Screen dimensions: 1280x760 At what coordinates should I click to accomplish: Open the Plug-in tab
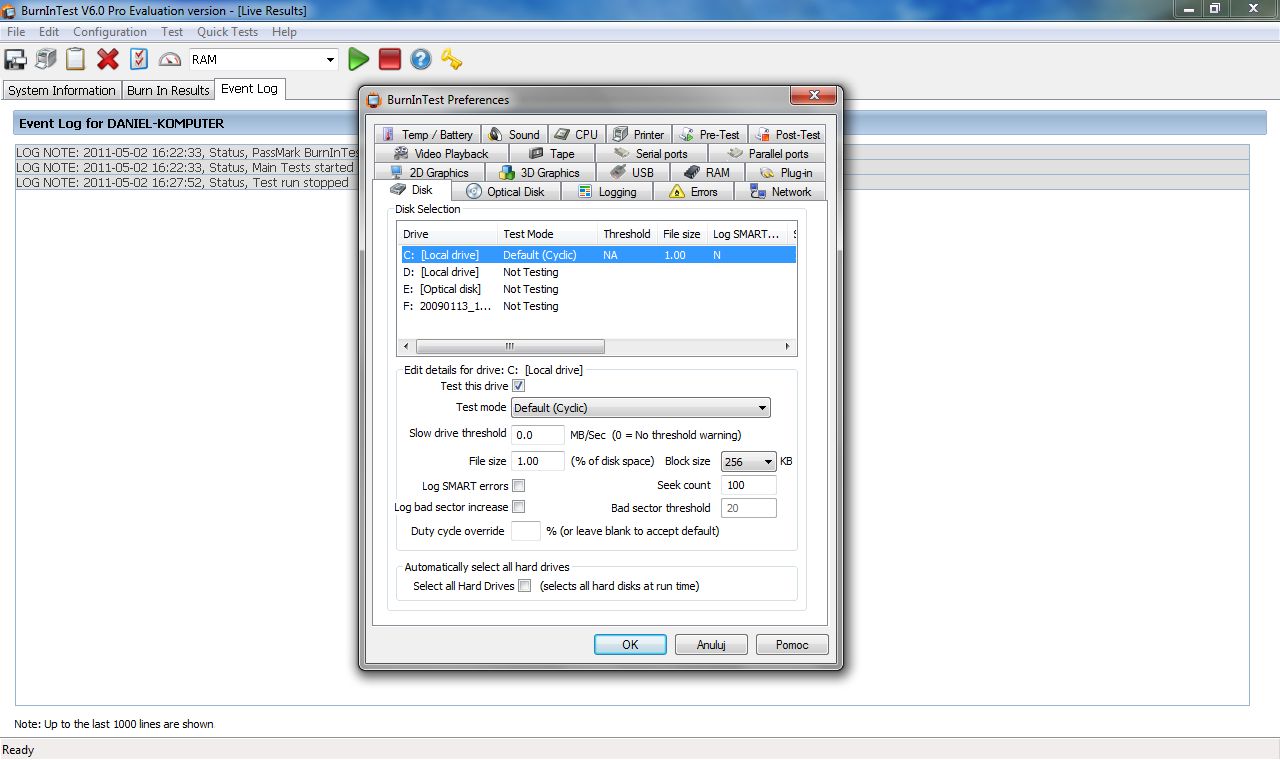(x=786, y=172)
